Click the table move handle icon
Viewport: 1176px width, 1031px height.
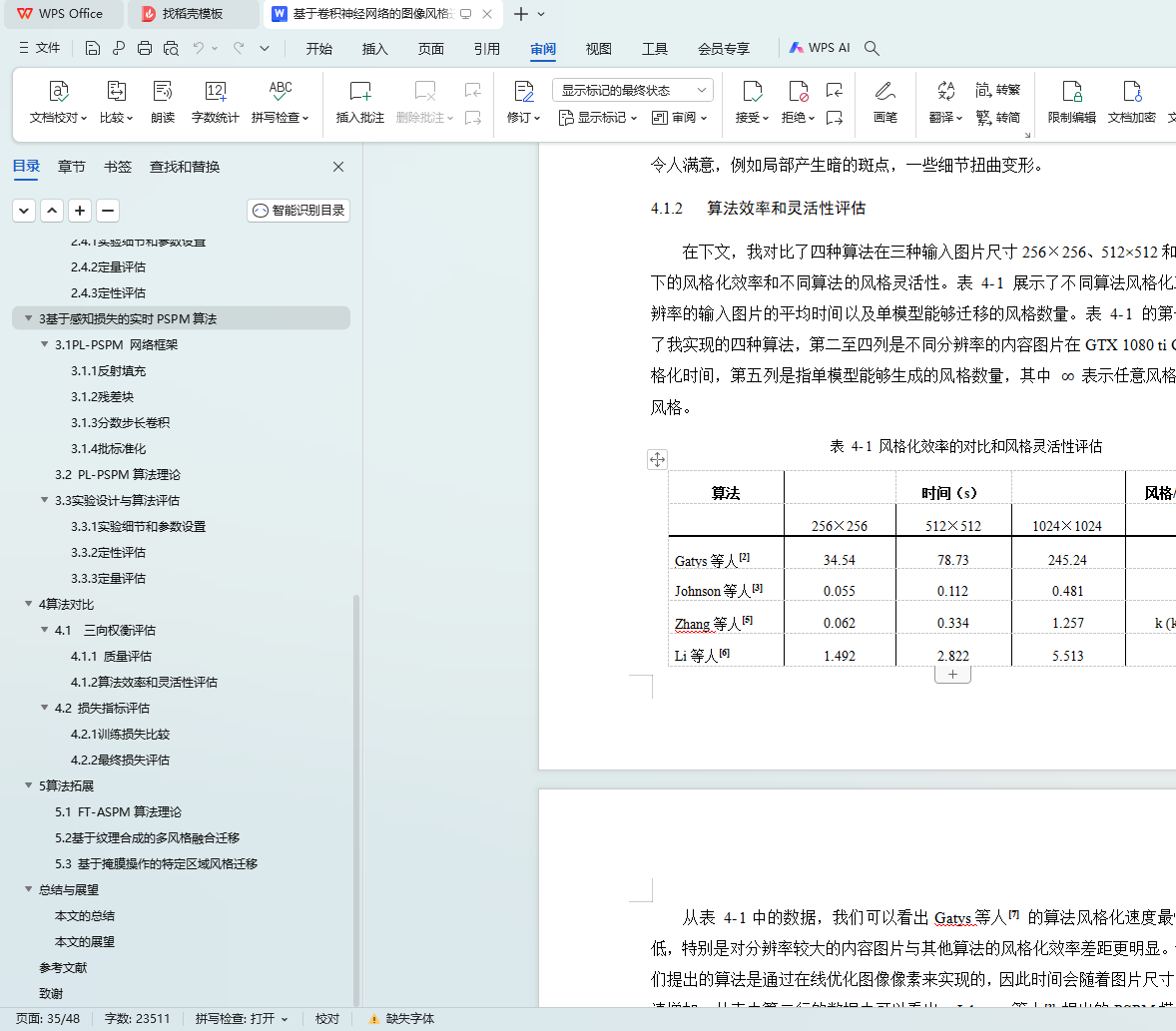tap(657, 460)
